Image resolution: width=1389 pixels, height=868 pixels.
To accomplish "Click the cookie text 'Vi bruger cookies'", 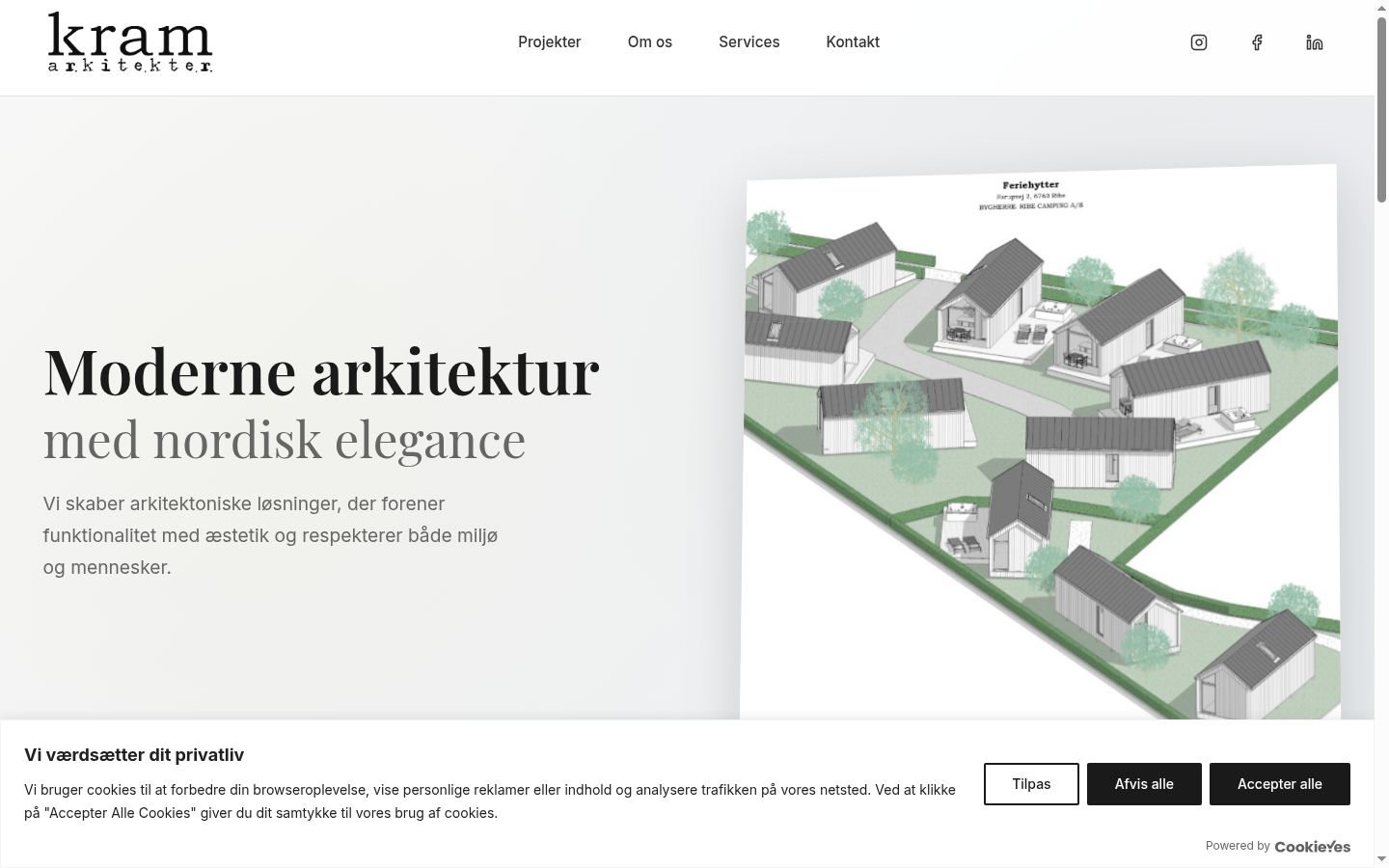I will [x=490, y=801].
